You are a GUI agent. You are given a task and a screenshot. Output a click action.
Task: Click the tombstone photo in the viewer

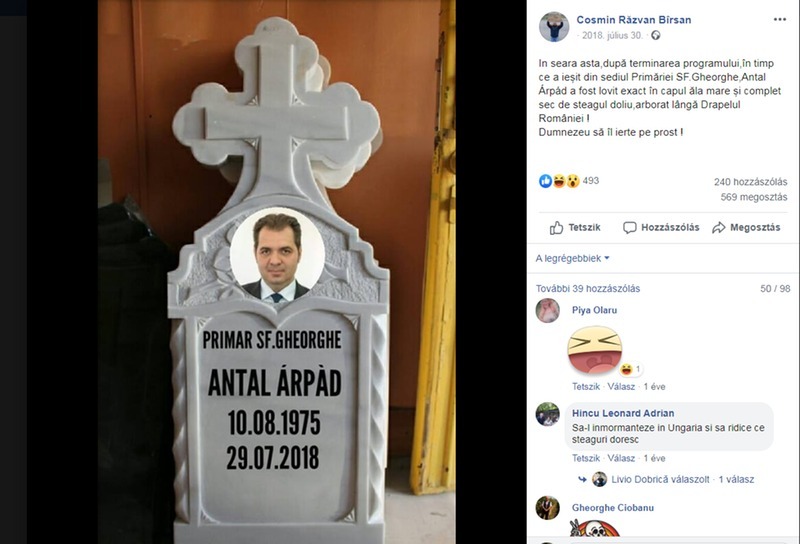277,272
